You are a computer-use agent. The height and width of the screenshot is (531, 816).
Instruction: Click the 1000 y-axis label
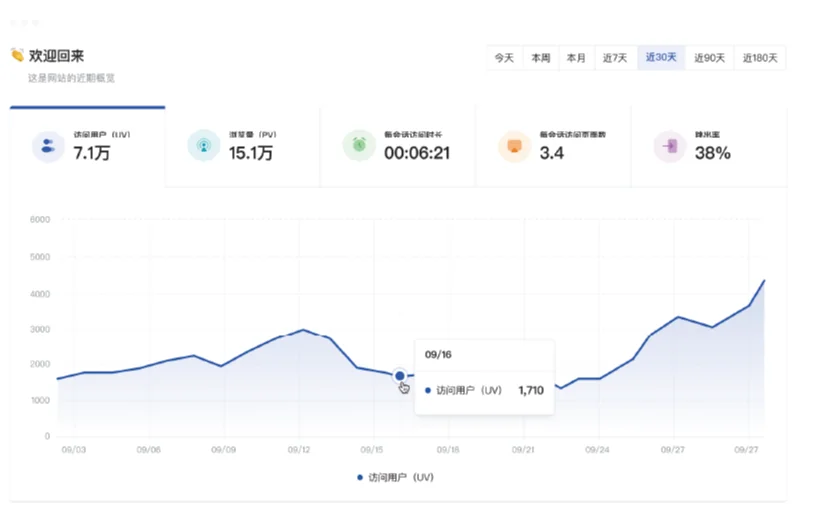[x=40, y=400]
